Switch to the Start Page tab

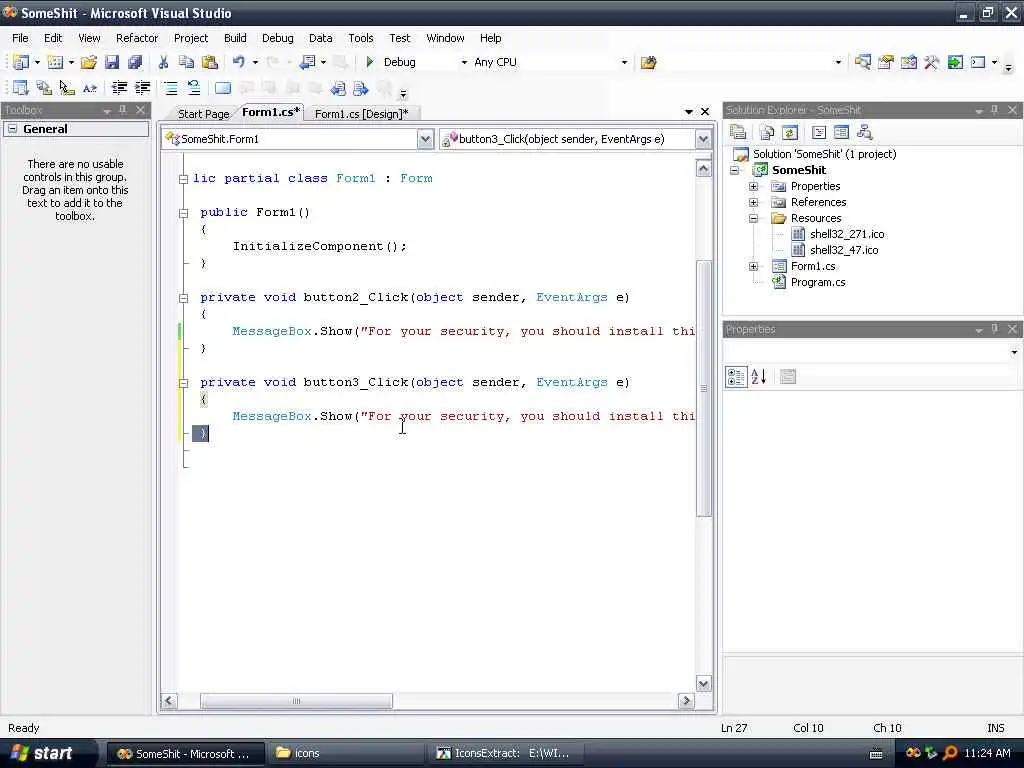(203, 114)
